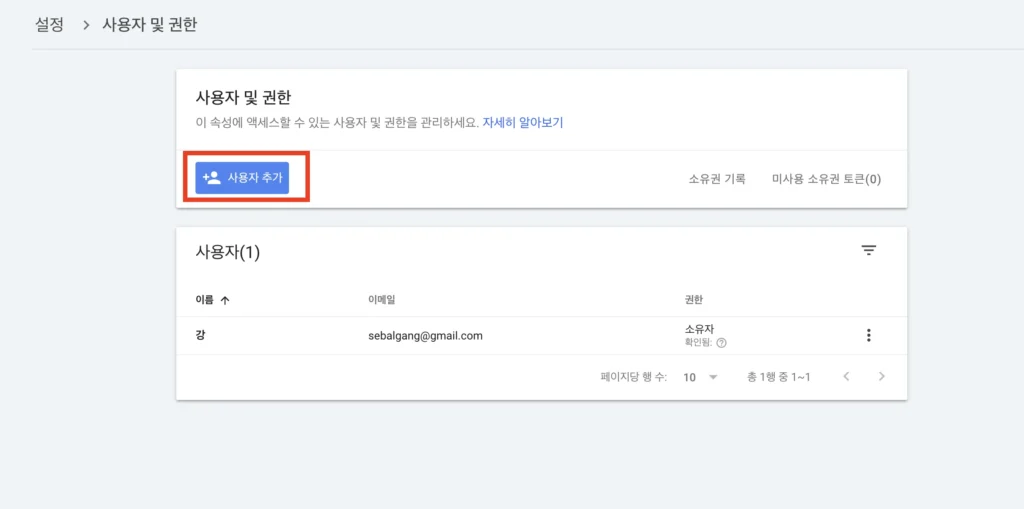Open the 자세히 알아보기 link
The height and width of the screenshot is (509, 1024).
click(x=522, y=123)
